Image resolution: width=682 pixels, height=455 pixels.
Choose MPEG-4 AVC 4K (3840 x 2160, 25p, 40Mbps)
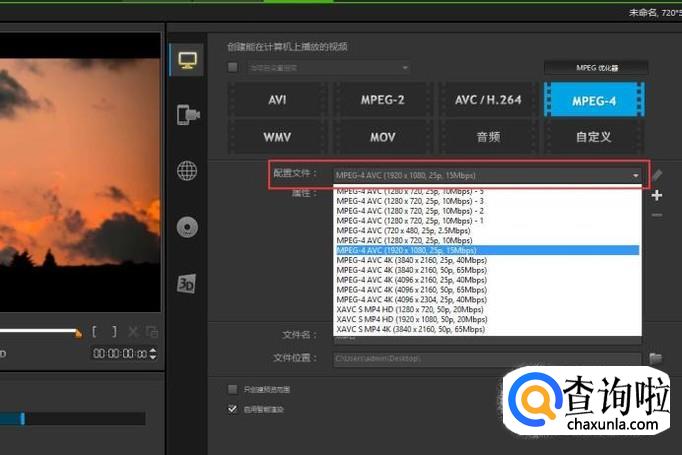(x=488, y=260)
